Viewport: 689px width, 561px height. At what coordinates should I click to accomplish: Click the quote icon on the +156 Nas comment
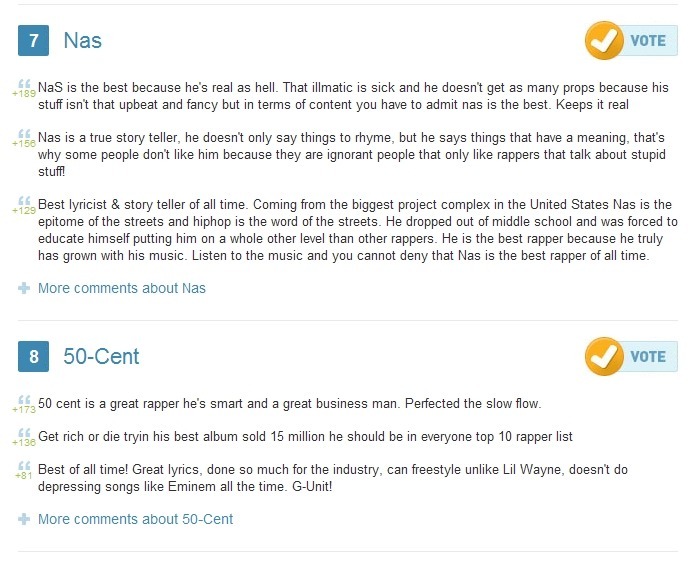[24, 135]
